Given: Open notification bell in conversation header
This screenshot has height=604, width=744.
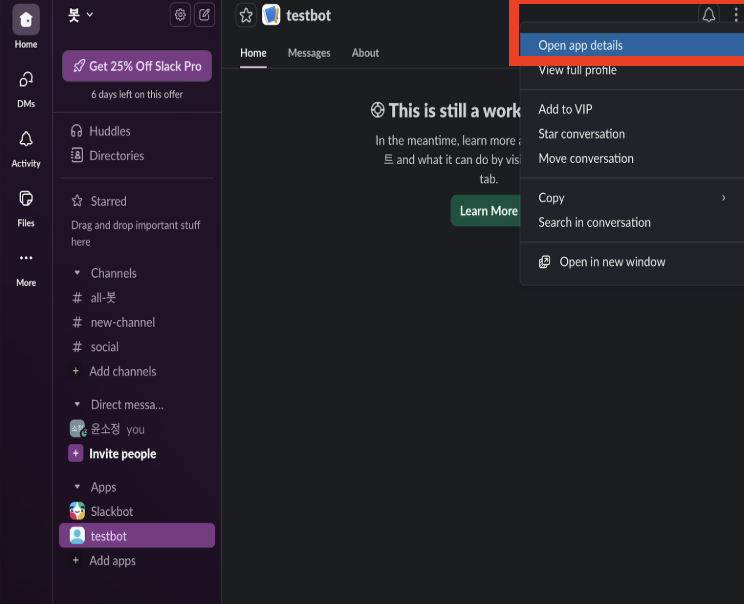Looking at the screenshot, I should 708,15.
